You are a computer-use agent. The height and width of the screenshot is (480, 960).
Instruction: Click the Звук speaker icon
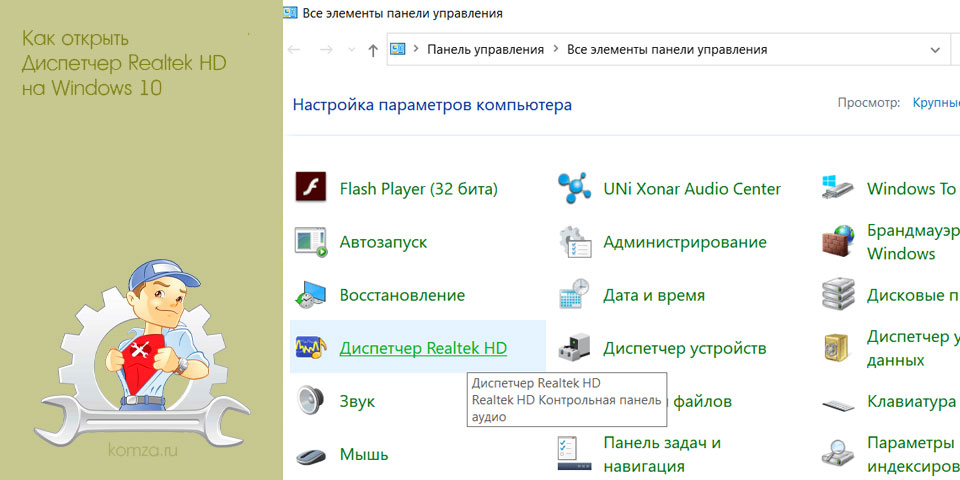(x=310, y=401)
